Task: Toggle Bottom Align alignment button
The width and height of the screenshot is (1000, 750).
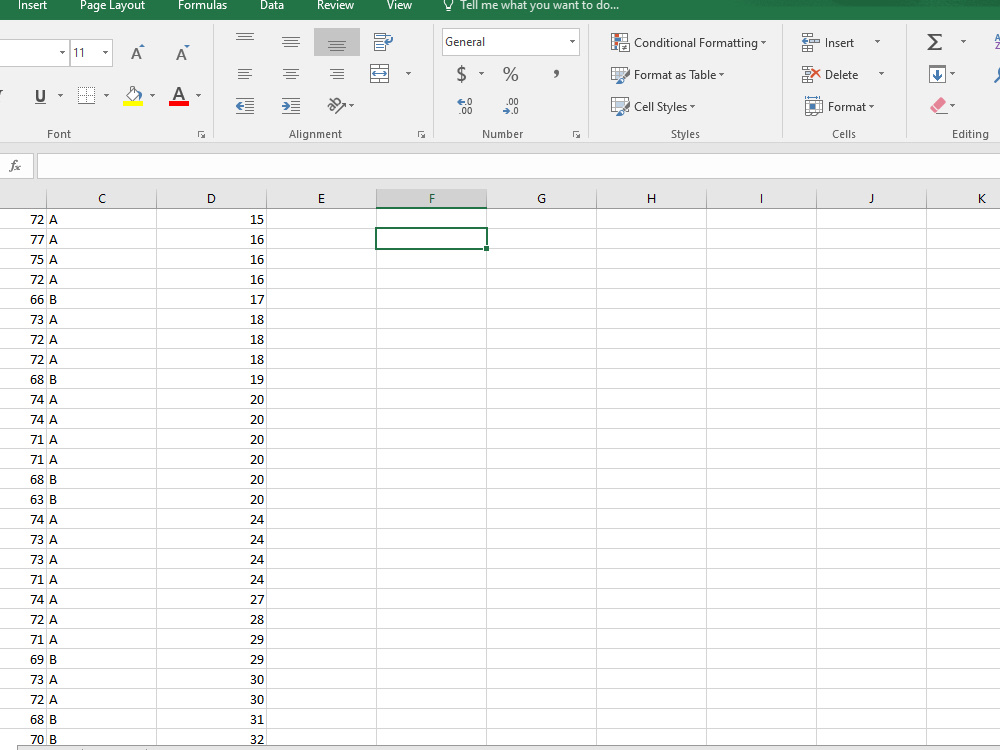Action: (x=337, y=42)
